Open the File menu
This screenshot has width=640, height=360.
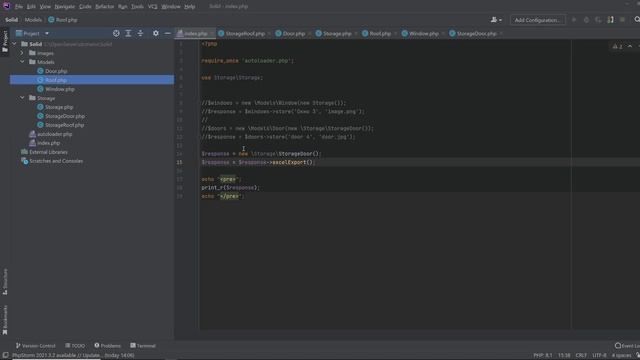click(19, 7)
